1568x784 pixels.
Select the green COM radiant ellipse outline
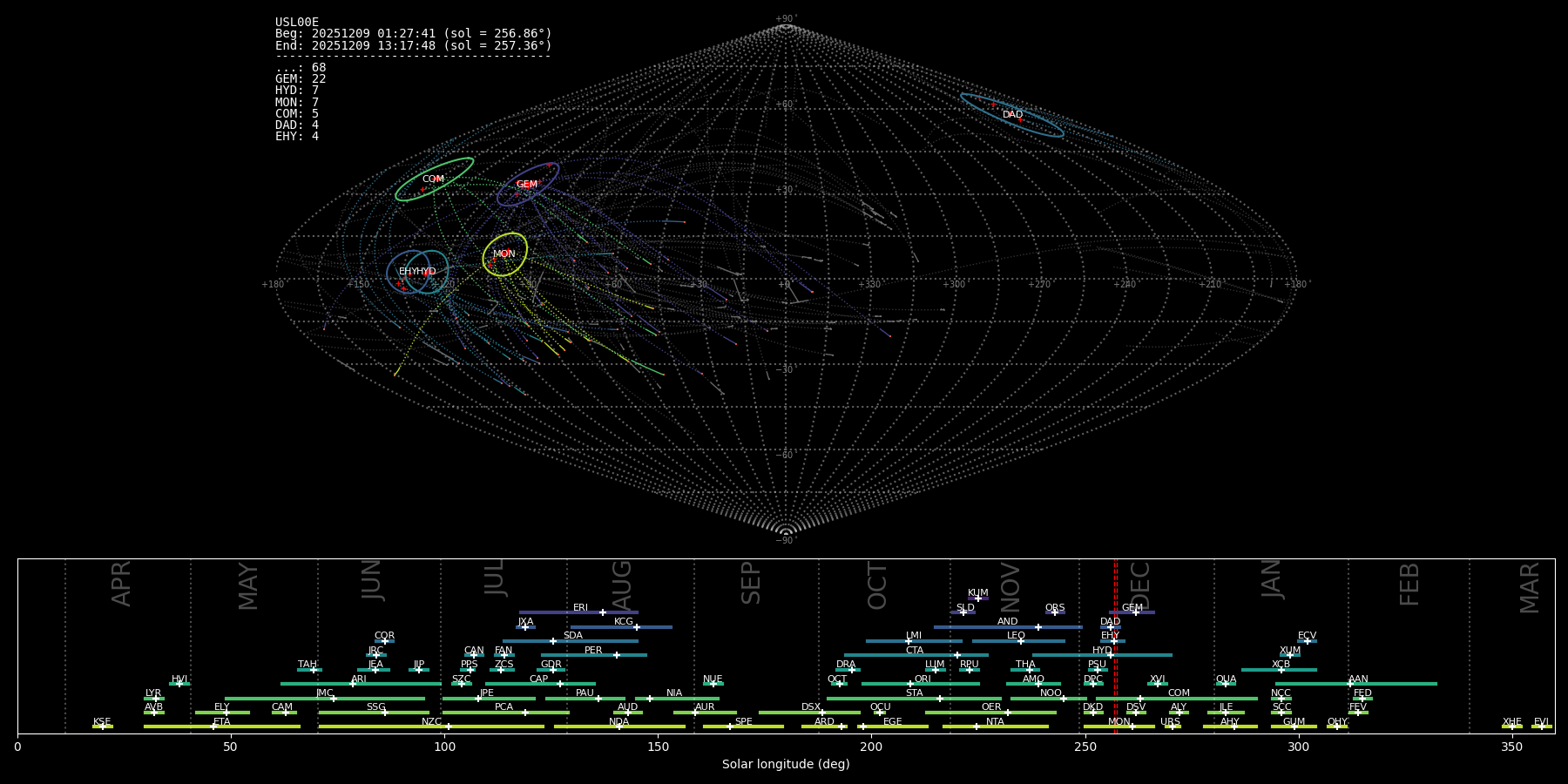tap(435, 179)
